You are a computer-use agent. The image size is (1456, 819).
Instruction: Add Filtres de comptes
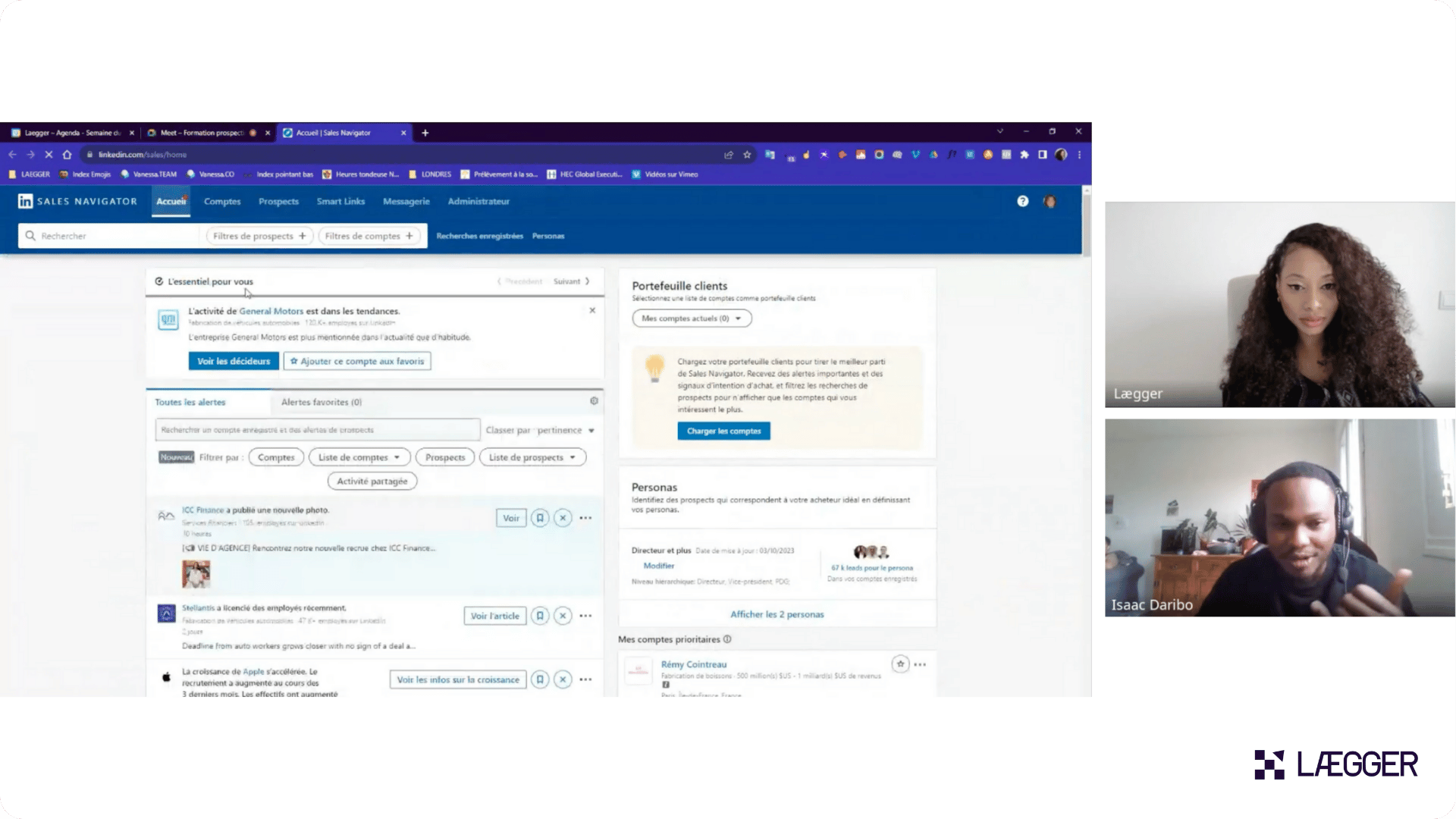click(369, 236)
